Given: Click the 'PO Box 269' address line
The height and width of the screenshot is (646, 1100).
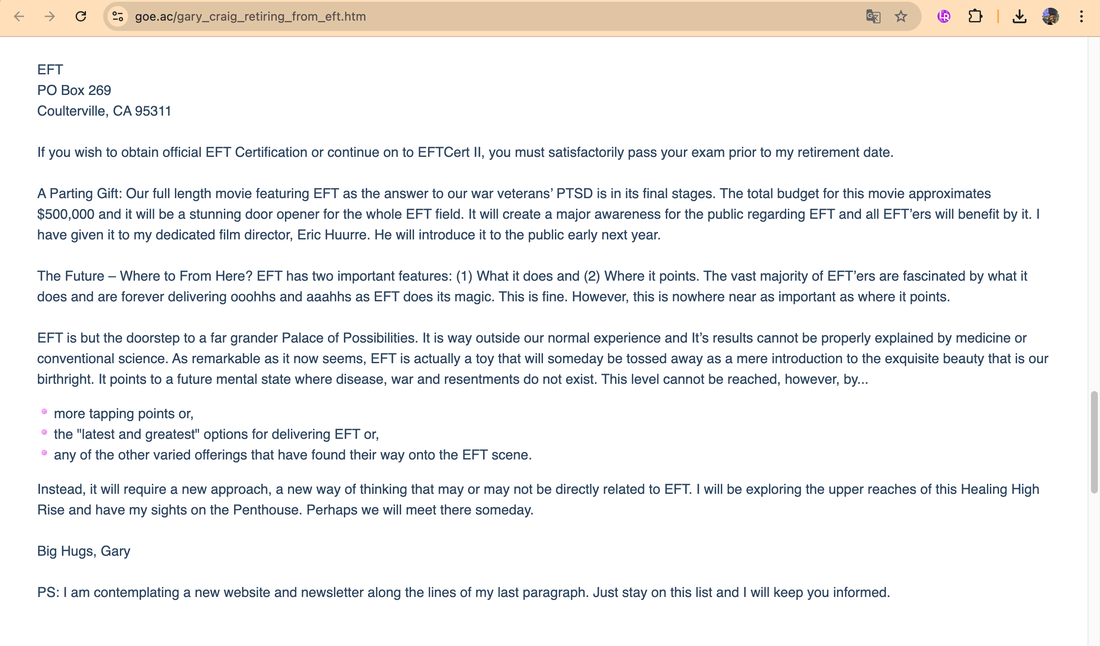Looking at the screenshot, I should (74, 90).
